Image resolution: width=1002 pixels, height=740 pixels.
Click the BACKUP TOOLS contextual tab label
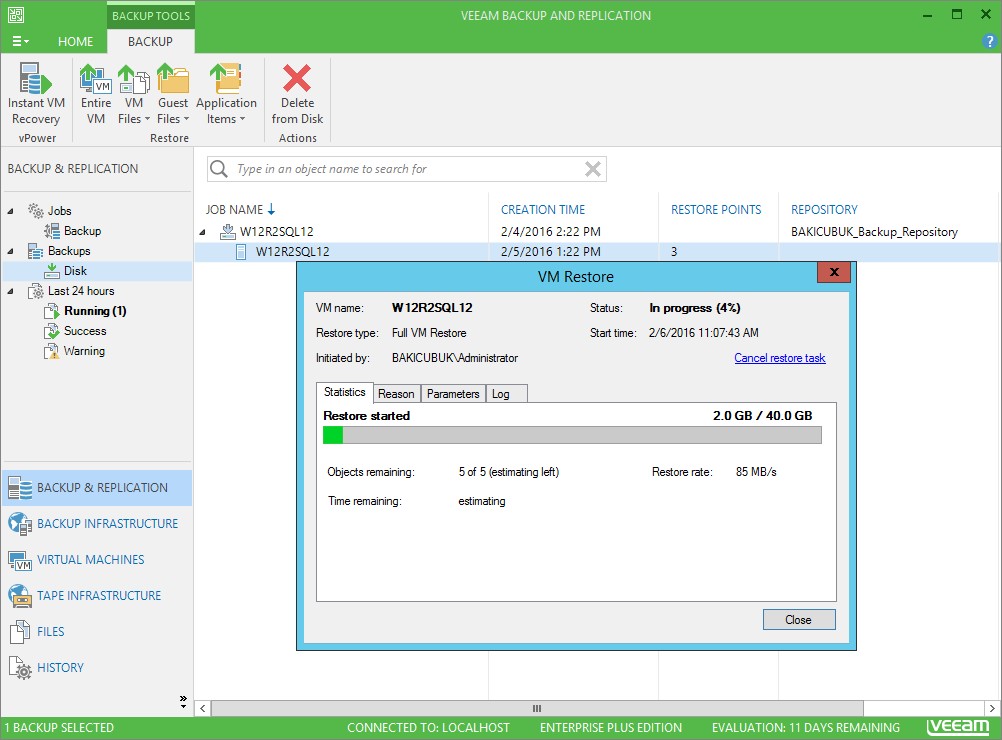click(151, 15)
